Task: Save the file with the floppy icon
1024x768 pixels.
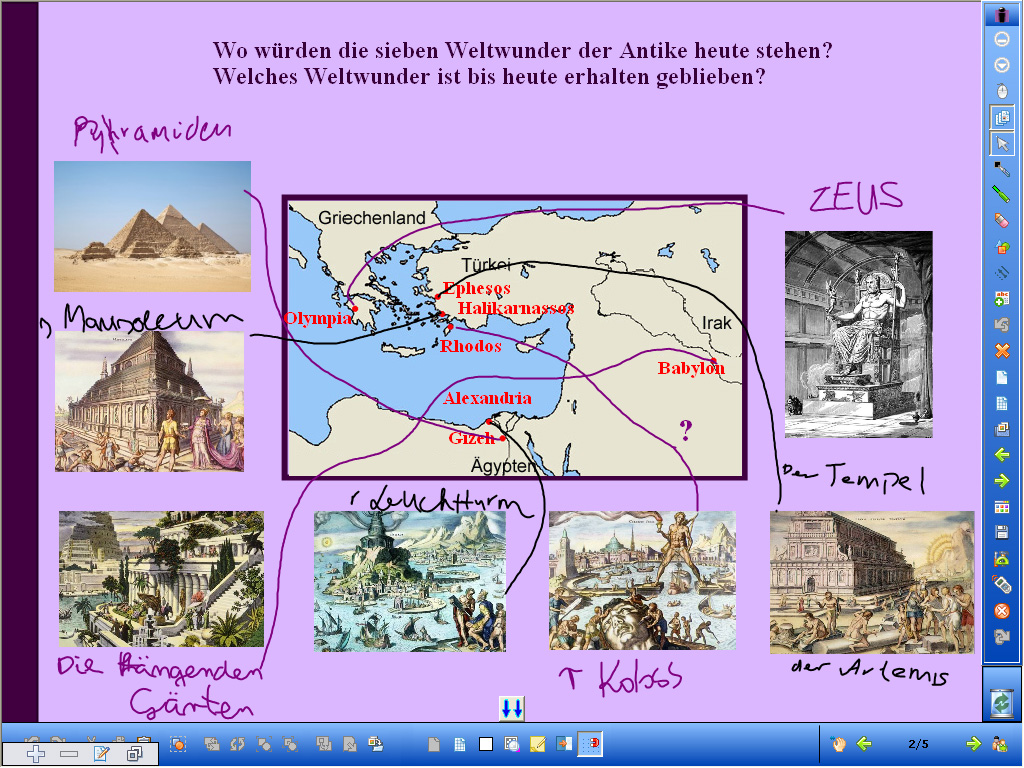Action: 1002,533
